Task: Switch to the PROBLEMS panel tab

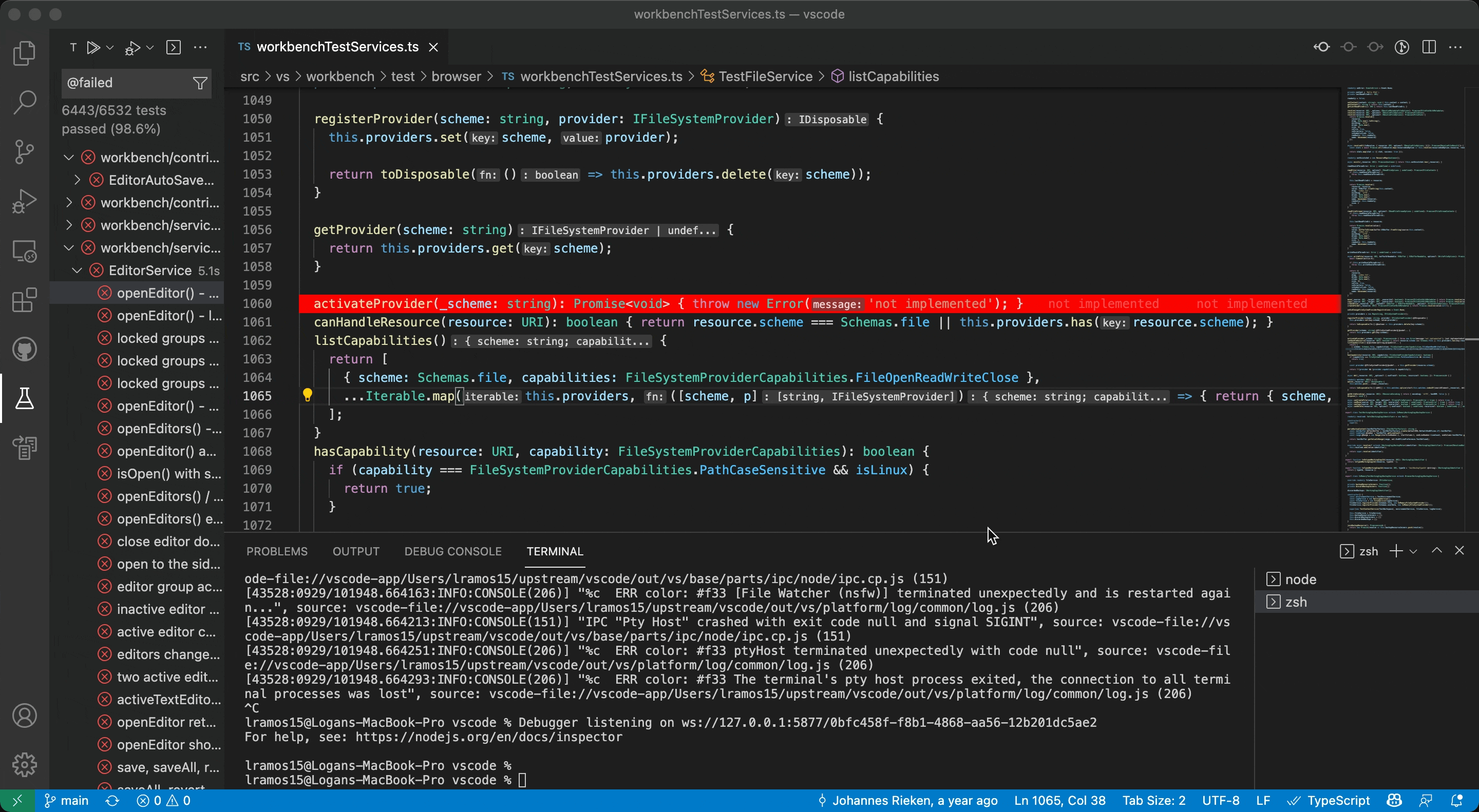Action: click(x=277, y=551)
